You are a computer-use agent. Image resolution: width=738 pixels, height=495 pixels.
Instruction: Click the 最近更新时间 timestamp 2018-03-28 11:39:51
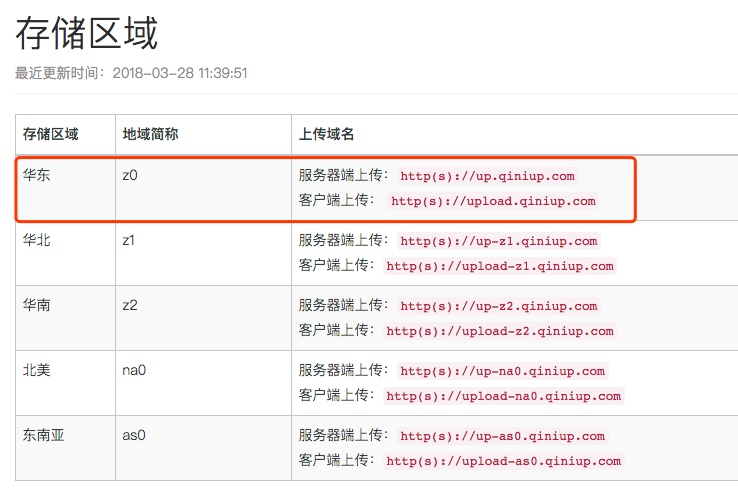pyautogui.click(x=180, y=73)
